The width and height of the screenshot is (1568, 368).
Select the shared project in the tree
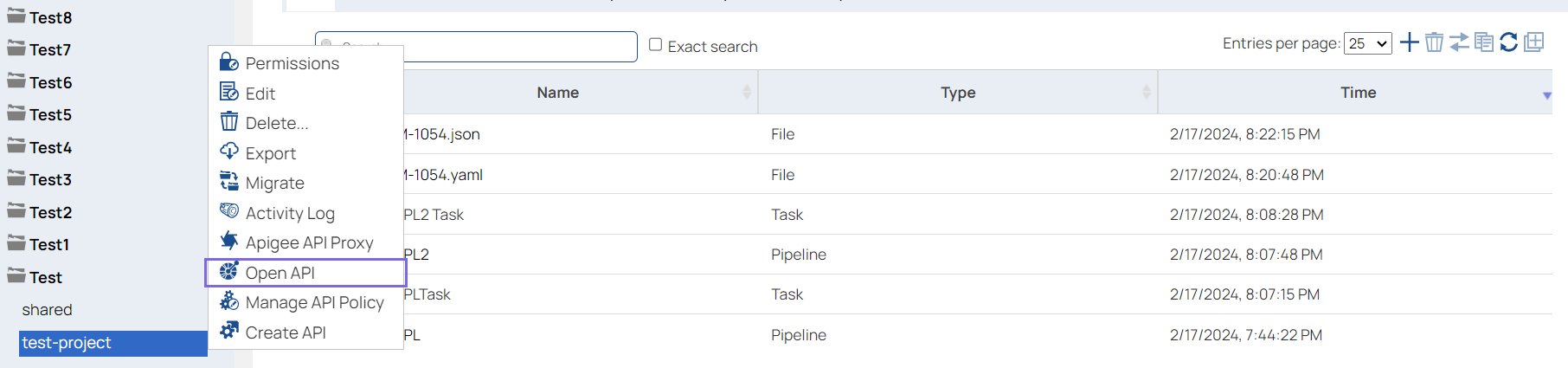coord(48,310)
